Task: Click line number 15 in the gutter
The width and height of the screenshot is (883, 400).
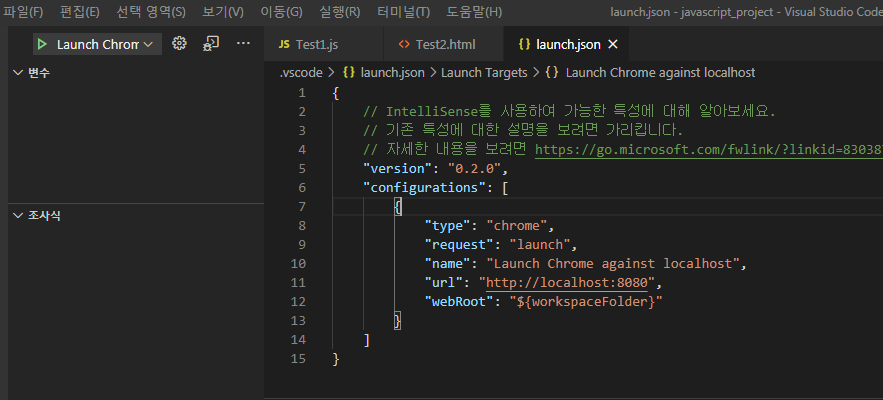Action: coord(300,359)
